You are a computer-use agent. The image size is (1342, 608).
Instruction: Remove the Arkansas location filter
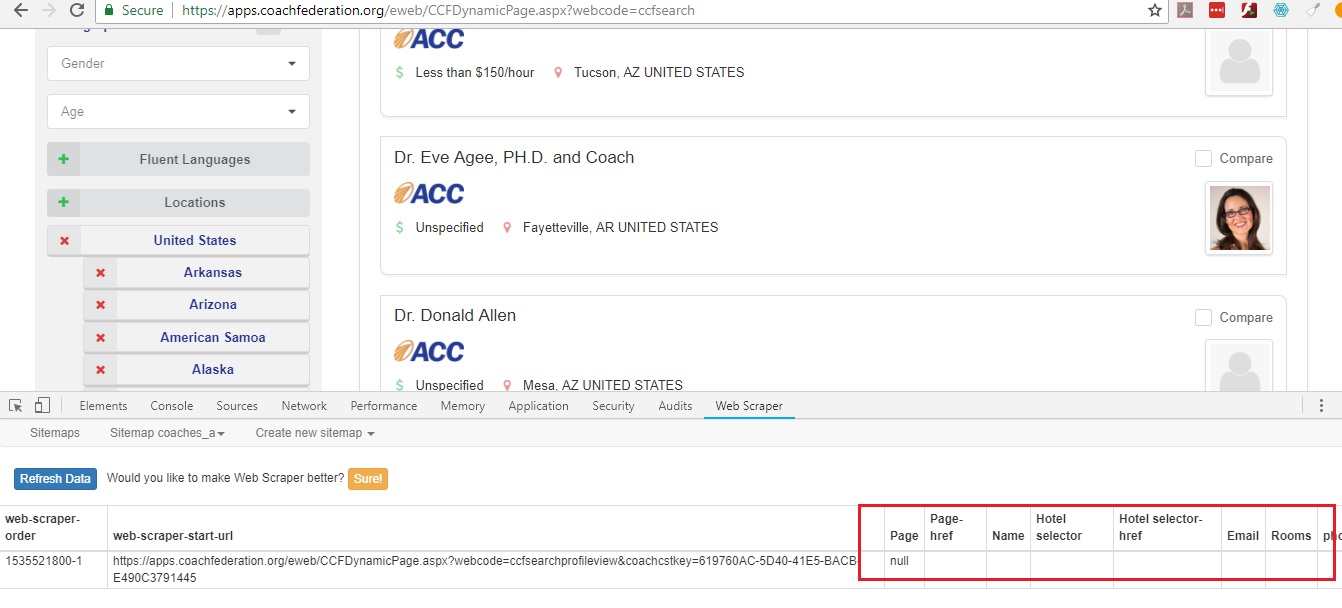[x=100, y=273]
